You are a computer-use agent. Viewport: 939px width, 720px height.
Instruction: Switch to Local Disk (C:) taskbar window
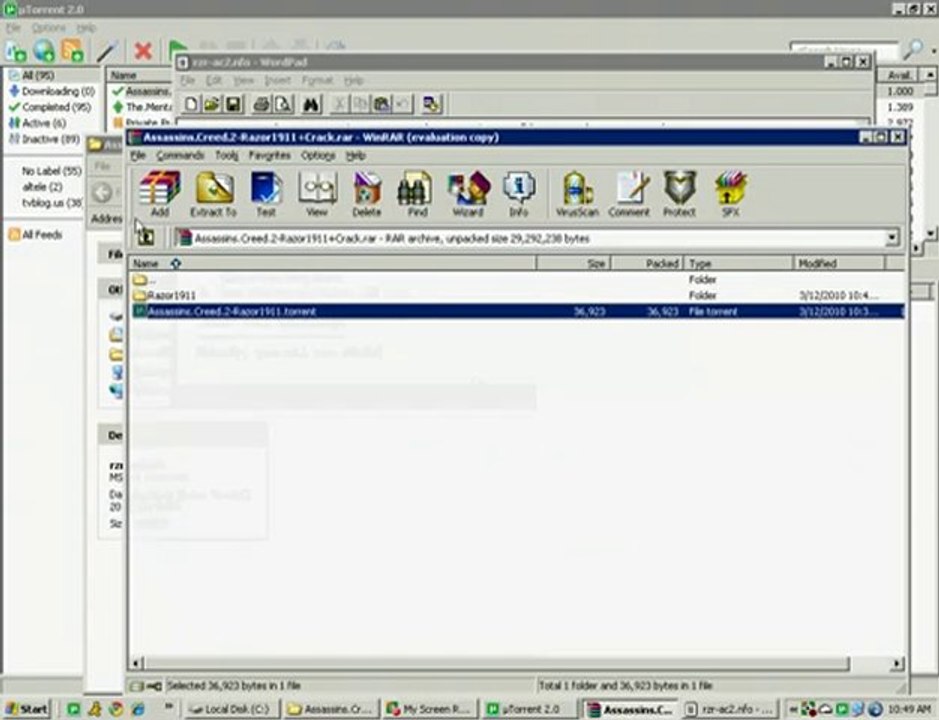pos(231,709)
